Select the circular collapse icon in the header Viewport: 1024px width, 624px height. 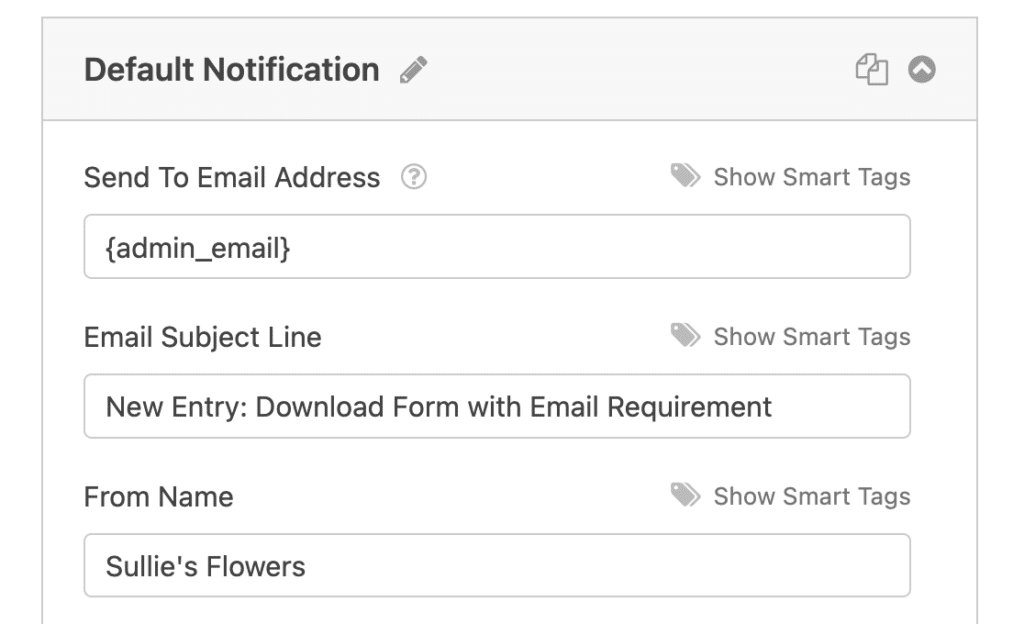click(921, 69)
